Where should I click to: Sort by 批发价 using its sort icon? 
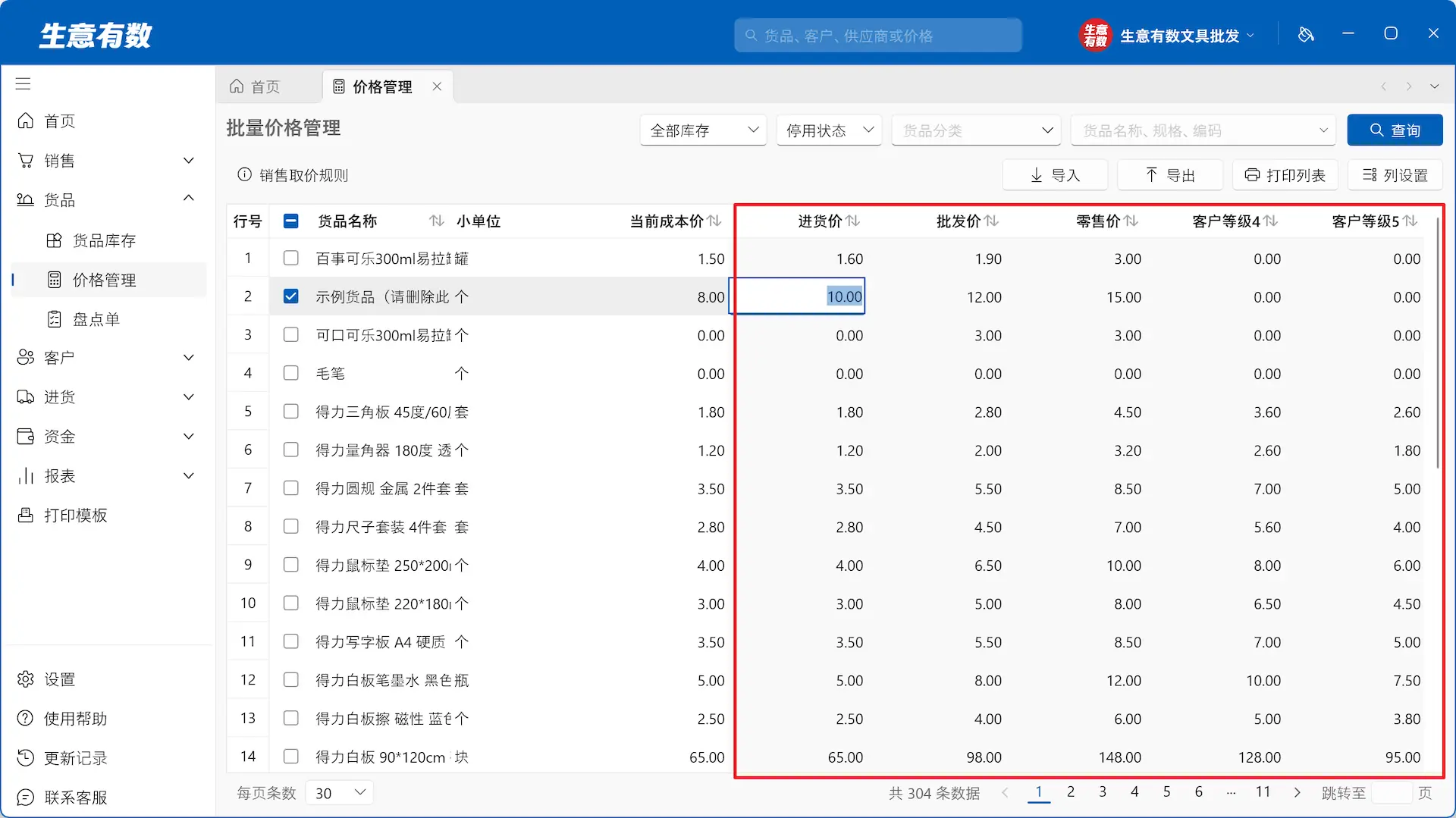click(x=992, y=221)
